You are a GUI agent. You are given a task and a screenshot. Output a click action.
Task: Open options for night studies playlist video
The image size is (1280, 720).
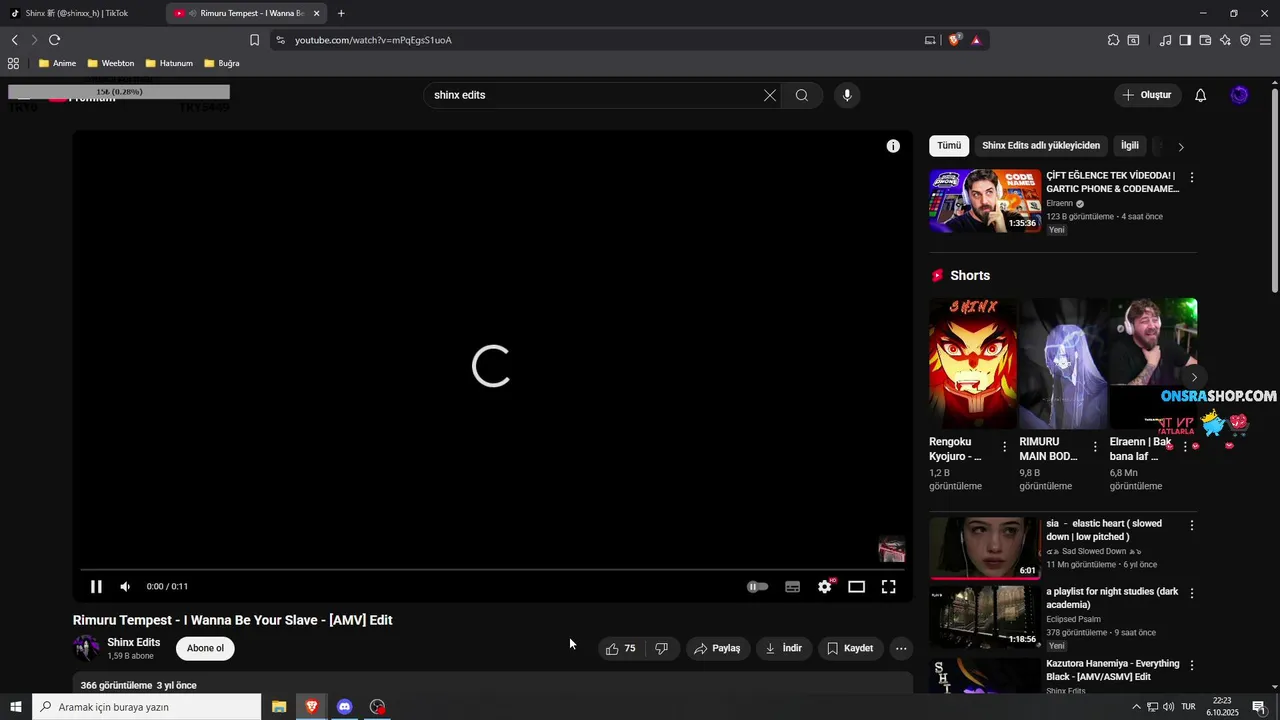pyautogui.click(x=1191, y=593)
